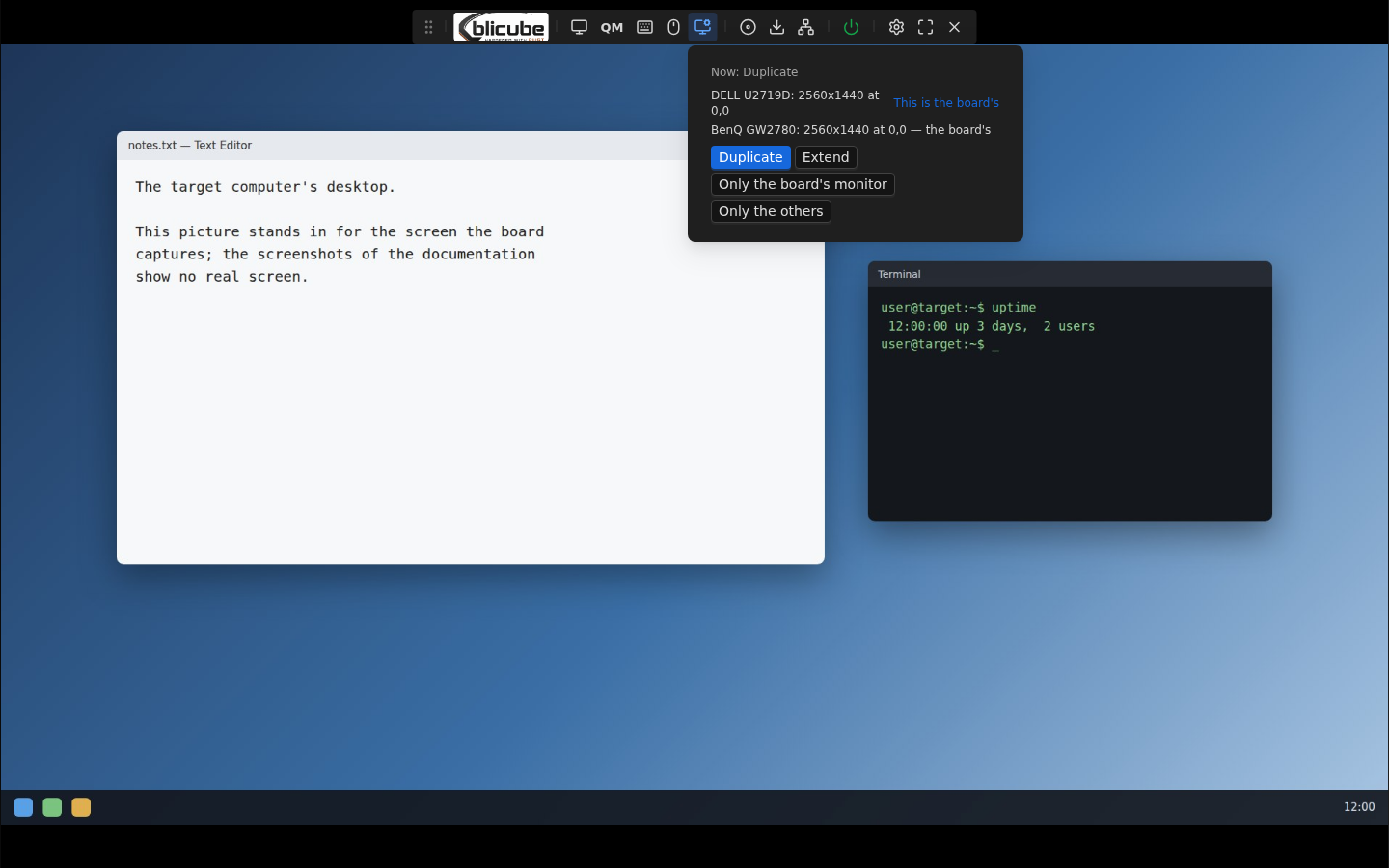Click the 'Now: Duplicate' status text
The width and height of the screenshot is (1389, 868).
click(x=754, y=72)
